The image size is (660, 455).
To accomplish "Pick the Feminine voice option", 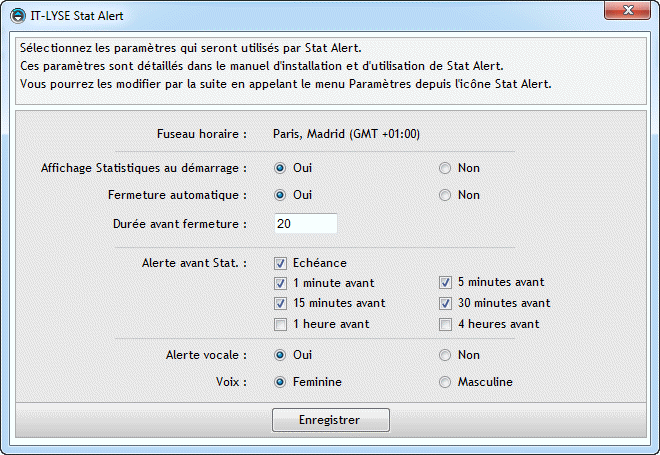I will tap(280, 382).
